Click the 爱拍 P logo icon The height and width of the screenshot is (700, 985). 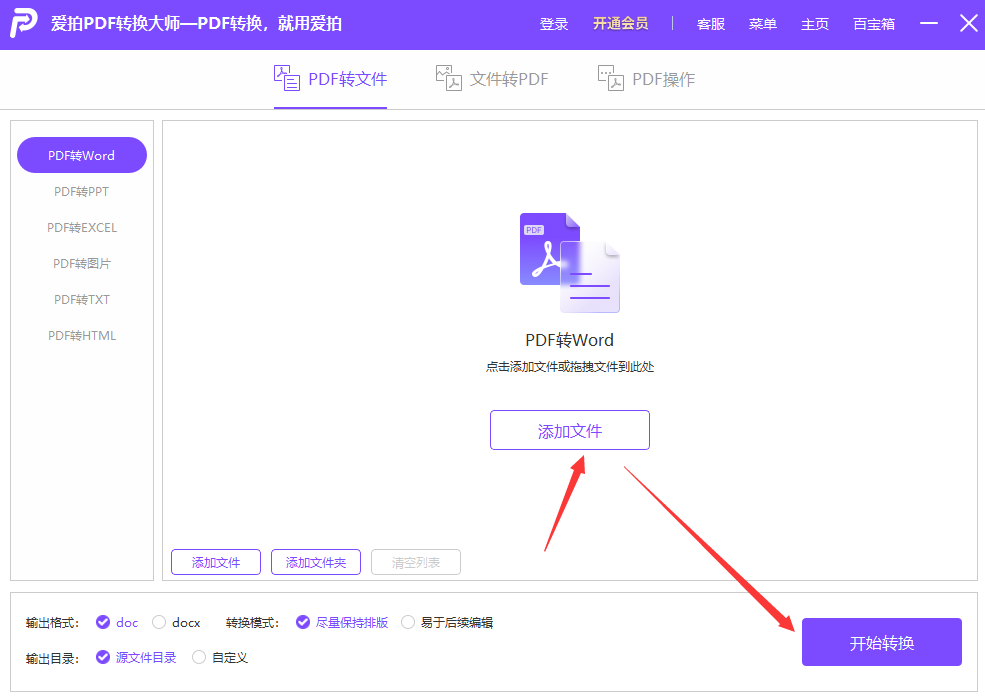(x=24, y=23)
